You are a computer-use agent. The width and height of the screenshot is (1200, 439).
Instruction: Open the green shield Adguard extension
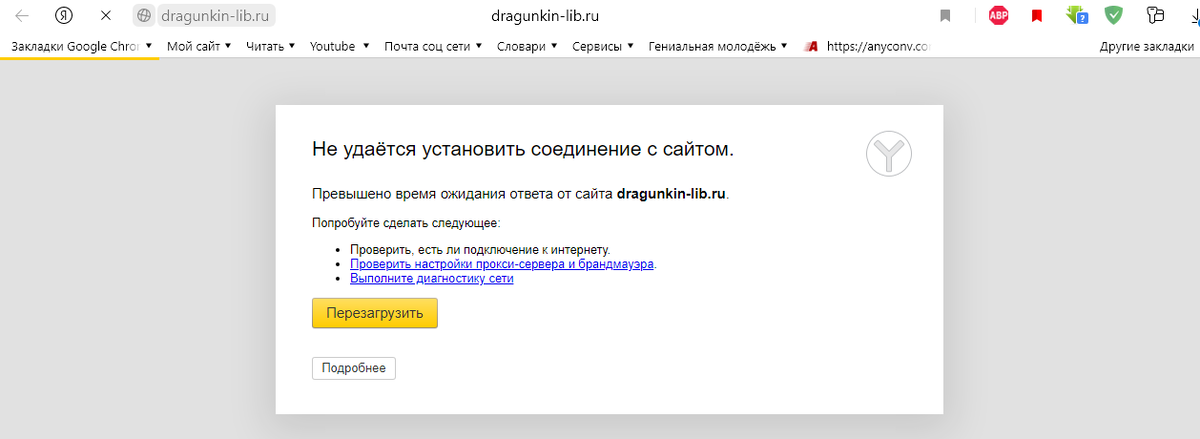[x=1114, y=16]
